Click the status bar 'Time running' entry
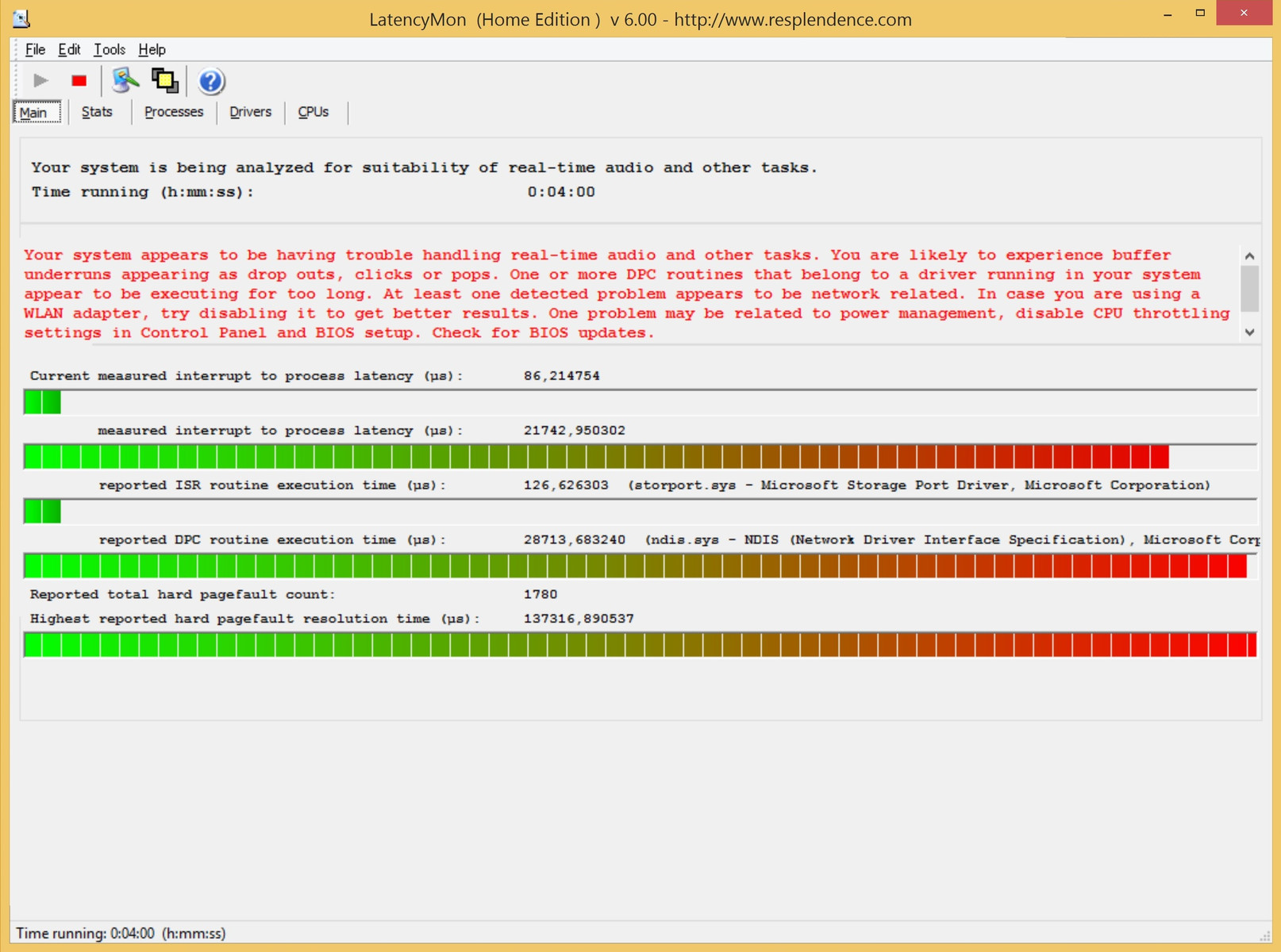The height and width of the screenshot is (952, 1281). click(x=121, y=934)
